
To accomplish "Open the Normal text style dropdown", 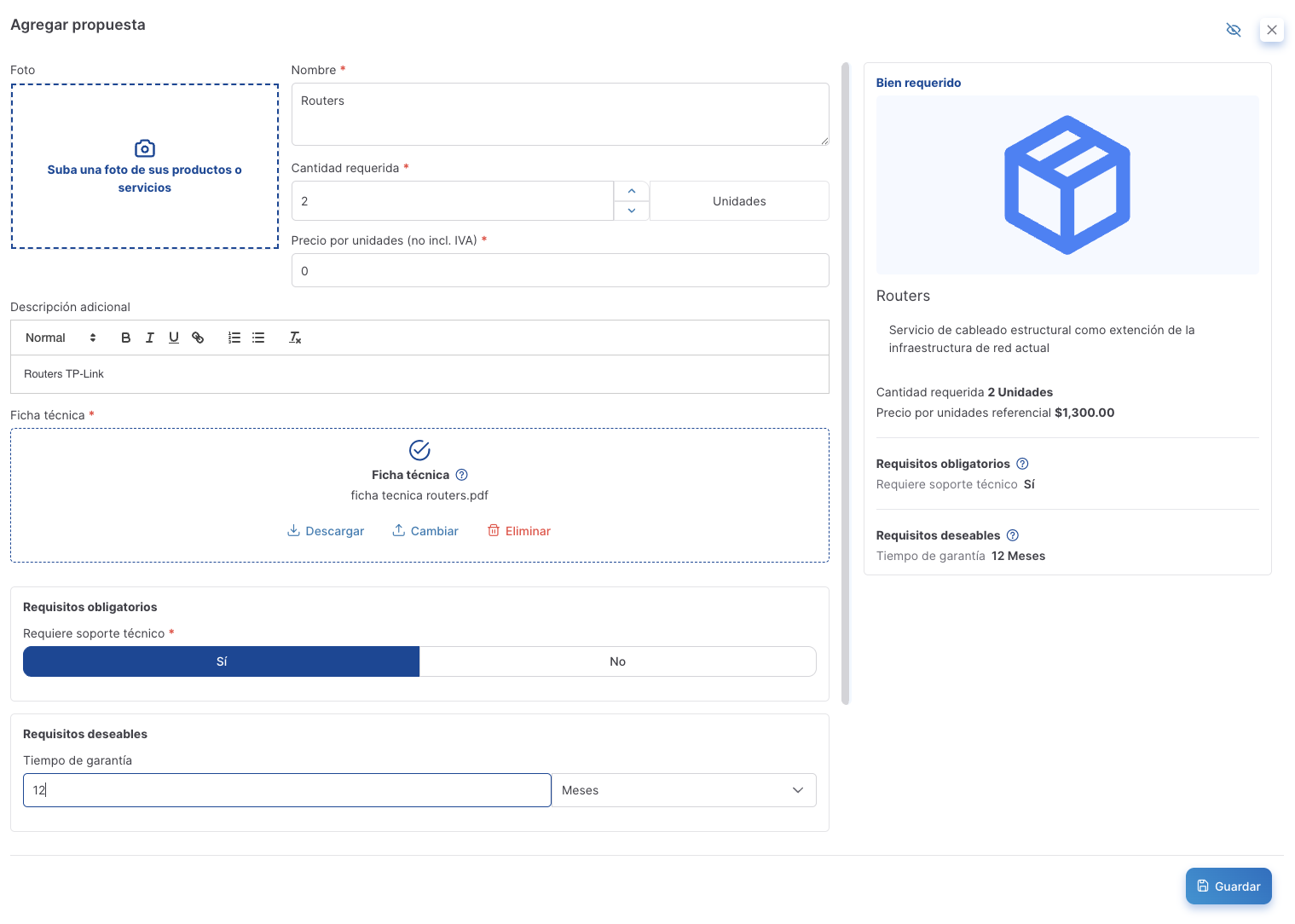I will coord(61,338).
